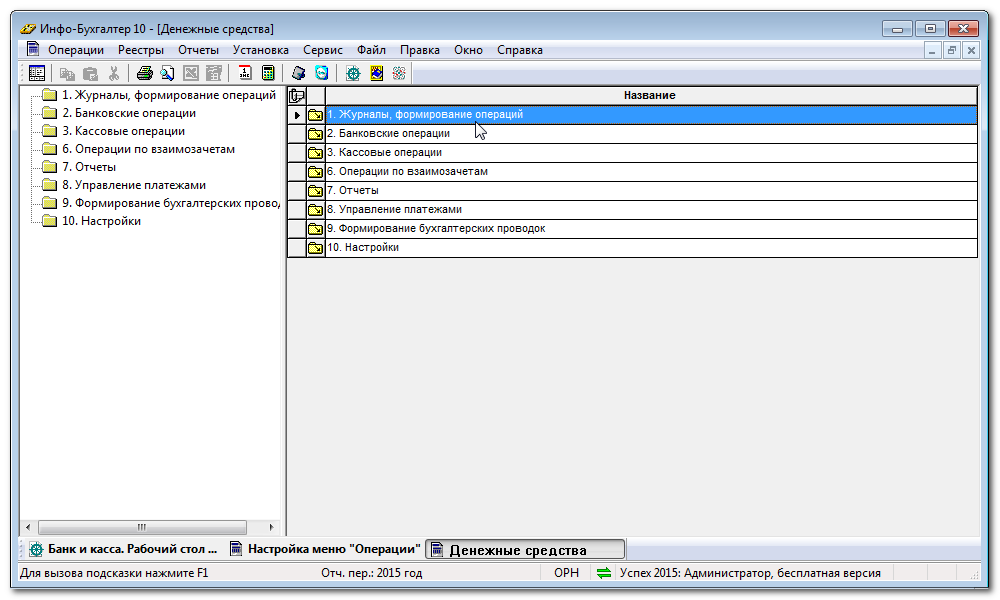The height and width of the screenshot is (600, 1000).
Task: Click the table form icon in toolbar
Action: pyautogui.click(x=37, y=73)
